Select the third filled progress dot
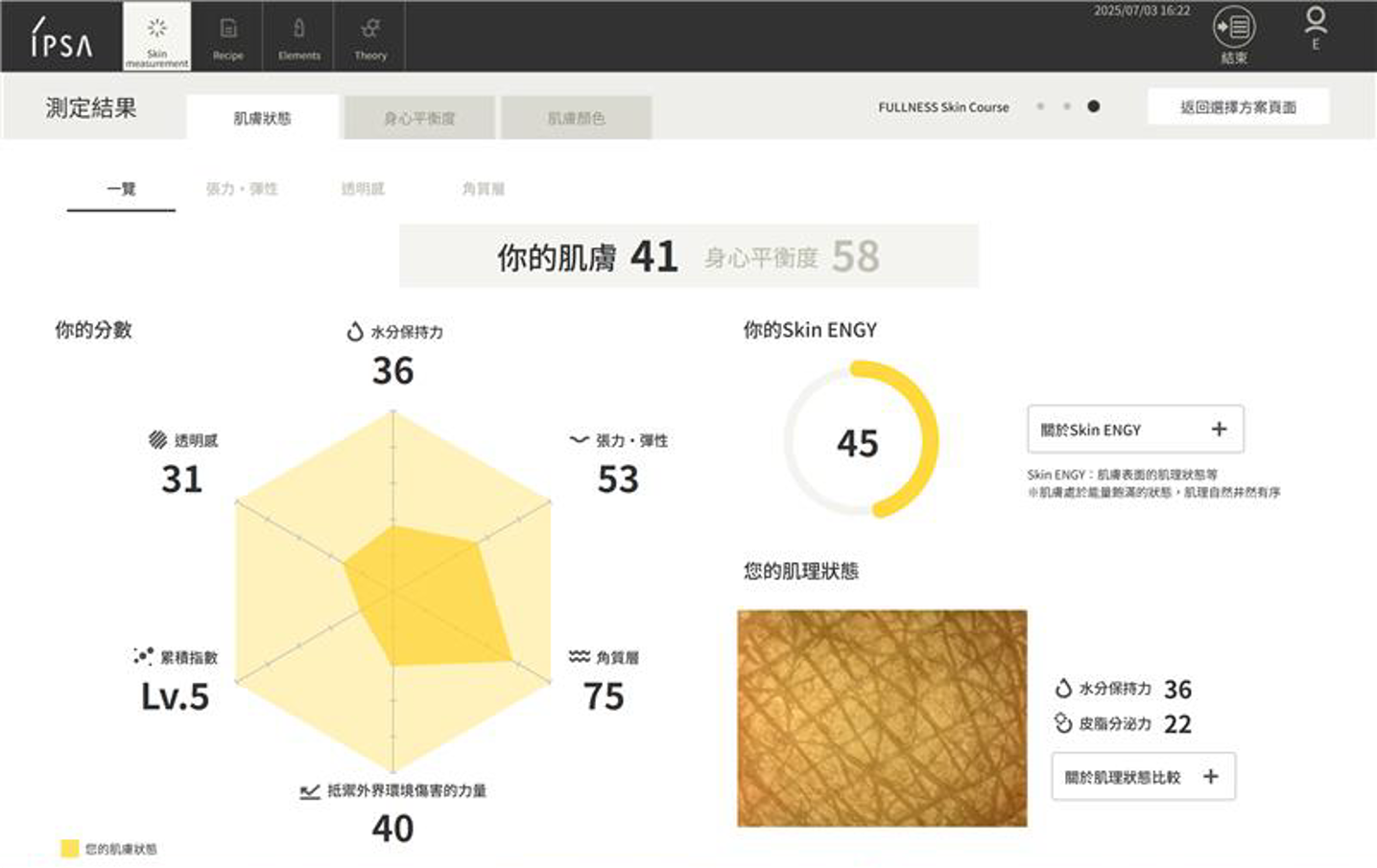Screen dimensions: 1377x868 pyautogui.click(x=1093, y=106)
